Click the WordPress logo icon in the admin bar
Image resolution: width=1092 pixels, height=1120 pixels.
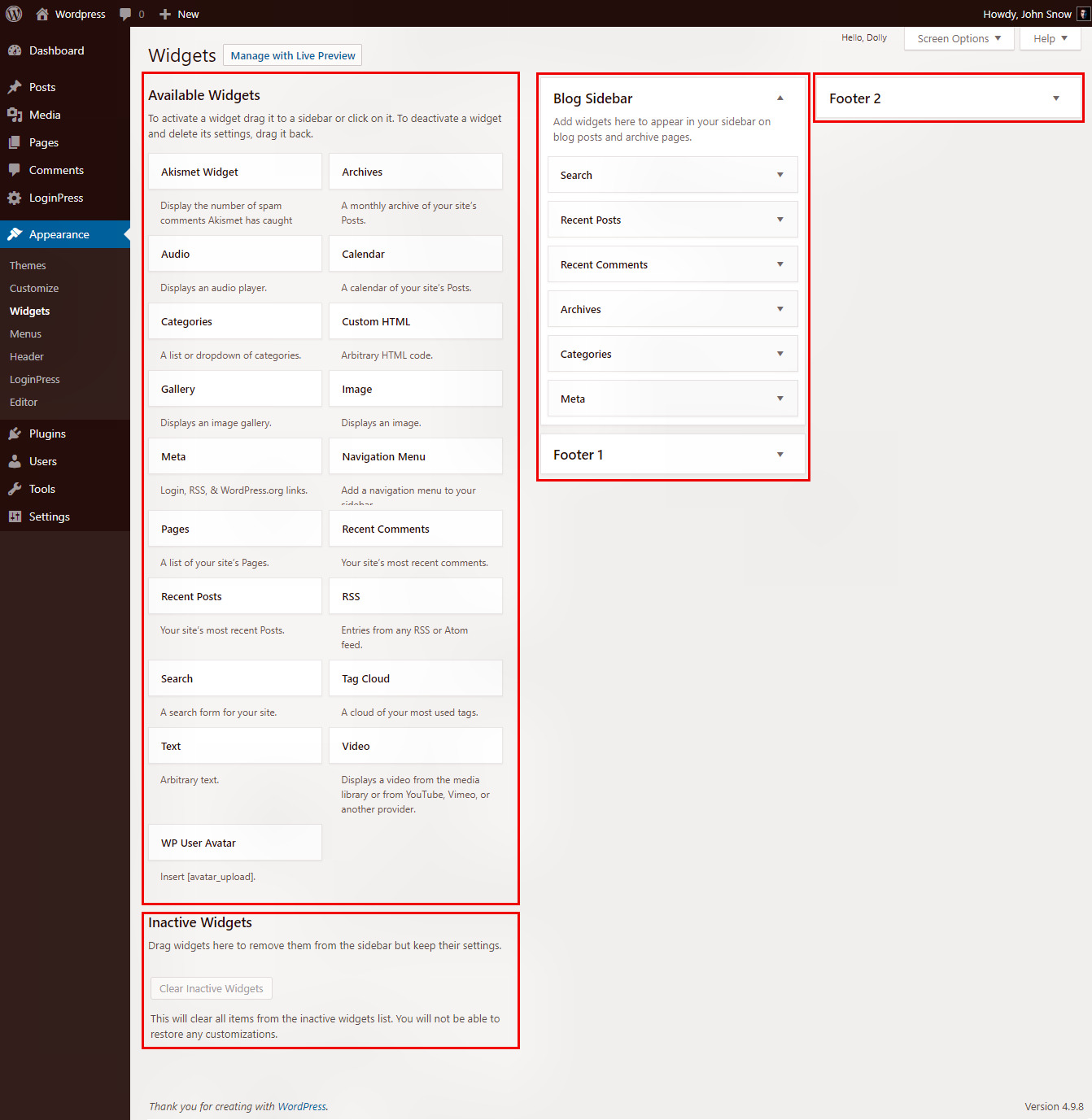14,14
